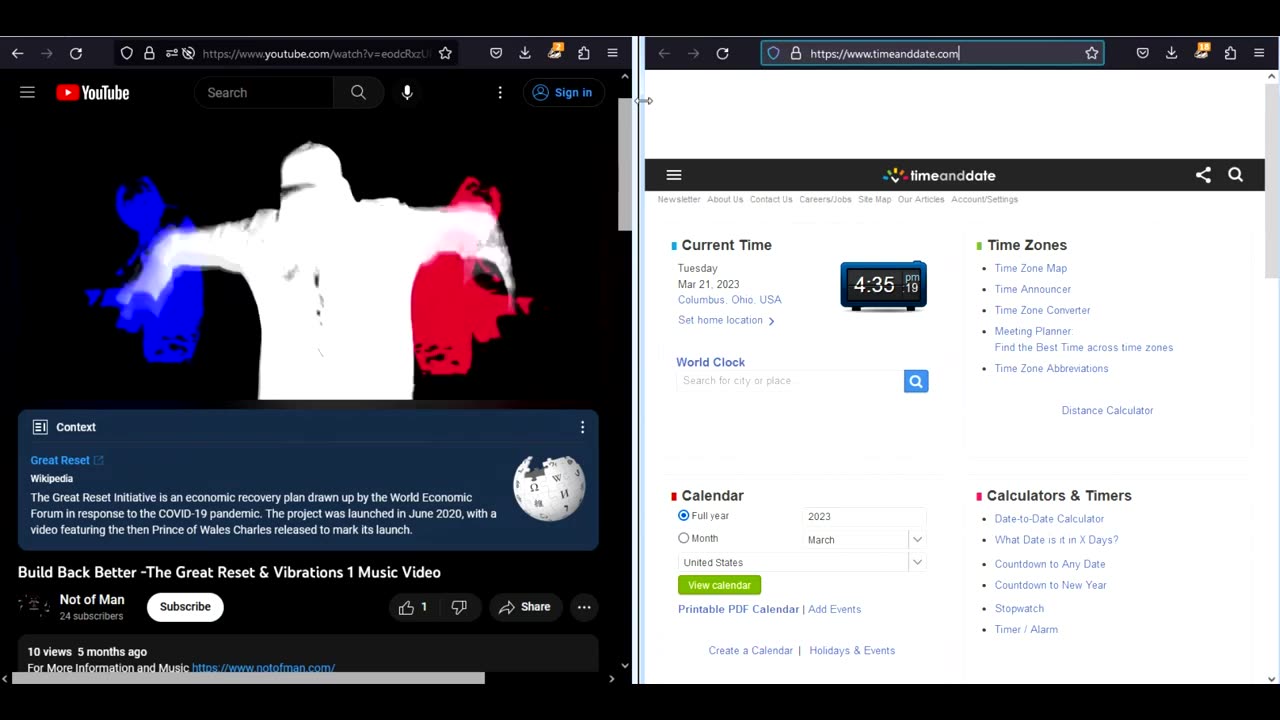Reload the YouTube browser page
1280x720 pixels.
pos(76,53)
